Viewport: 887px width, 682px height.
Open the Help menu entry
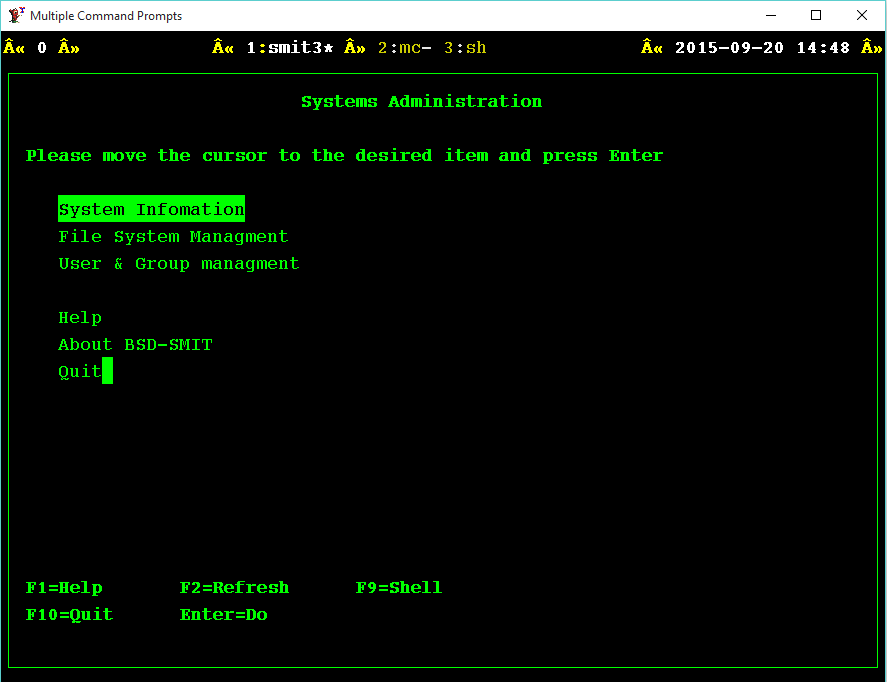click(80, 318)
